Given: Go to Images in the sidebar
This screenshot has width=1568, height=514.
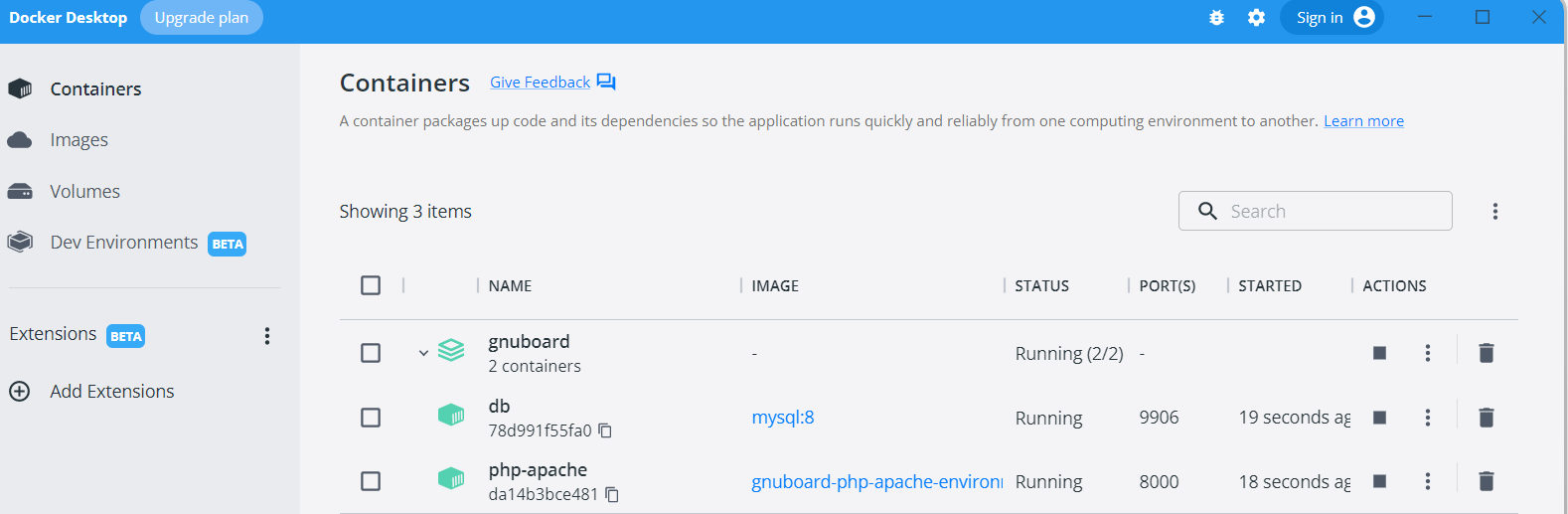Looking at the screenshot, I should click(x=78, y=140).
